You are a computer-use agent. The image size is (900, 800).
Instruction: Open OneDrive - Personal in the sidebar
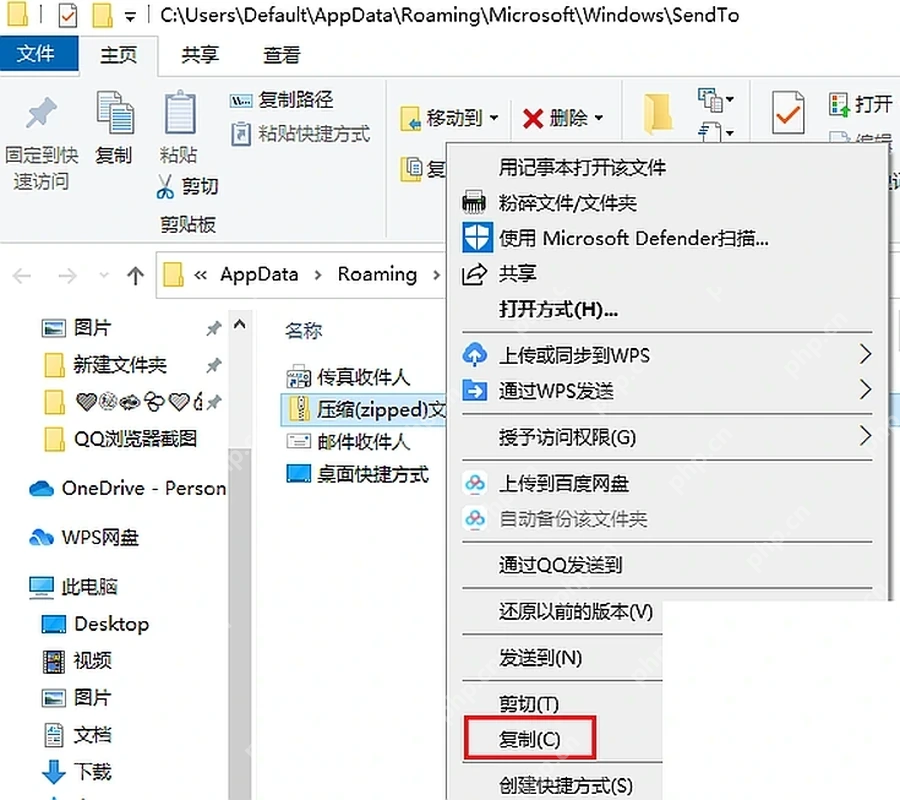[126, 488]
